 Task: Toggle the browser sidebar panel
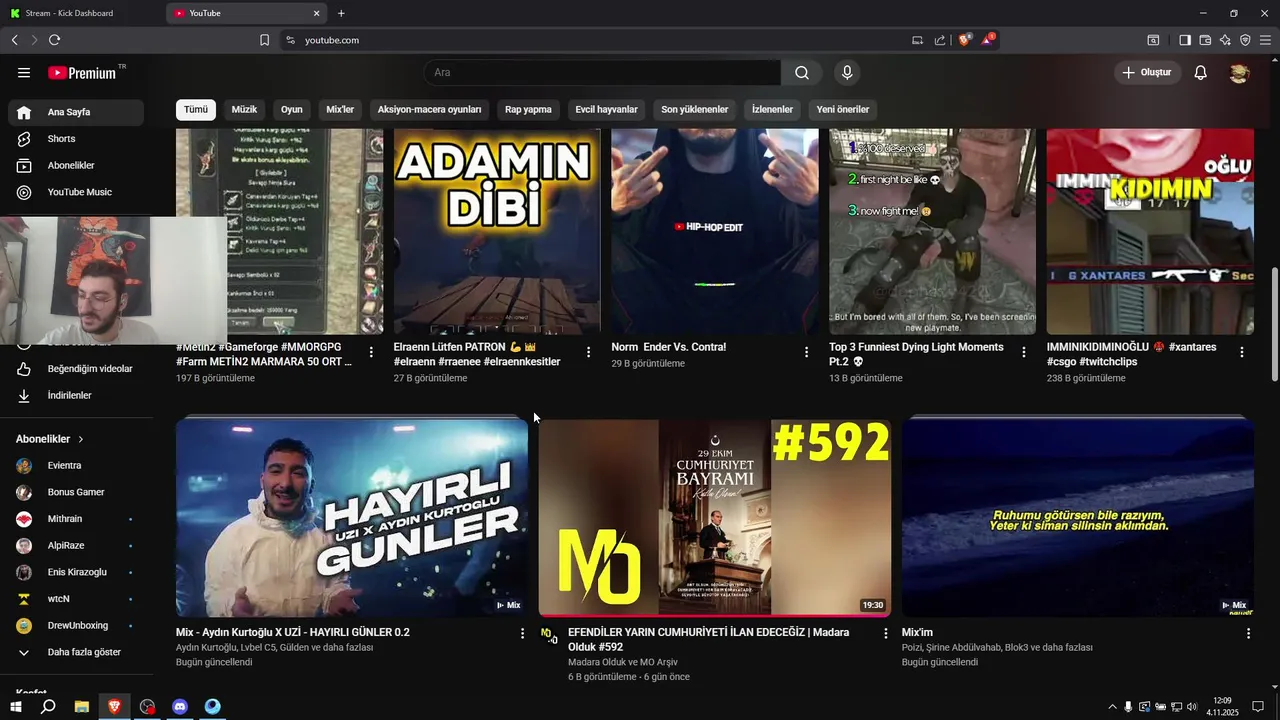click(x=1184, y=40)
